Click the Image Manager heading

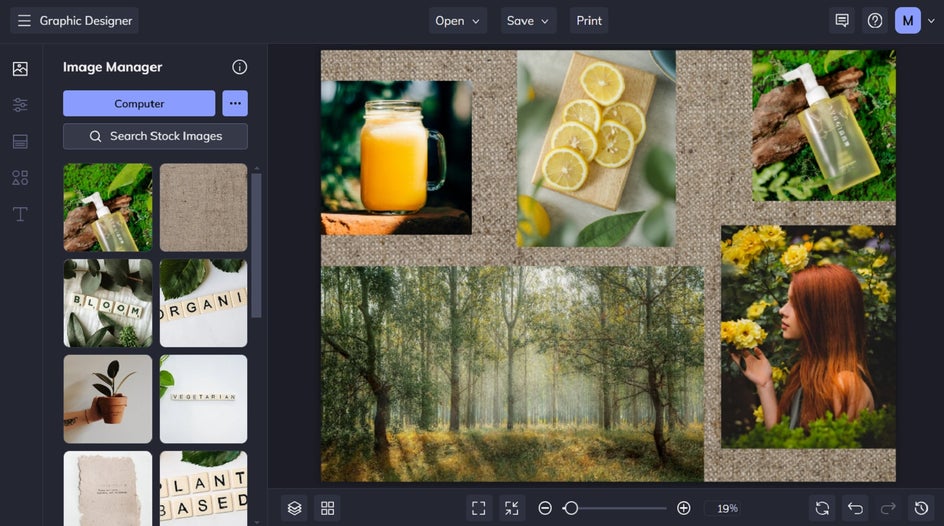pyautogui.click(x=113, y=67)
